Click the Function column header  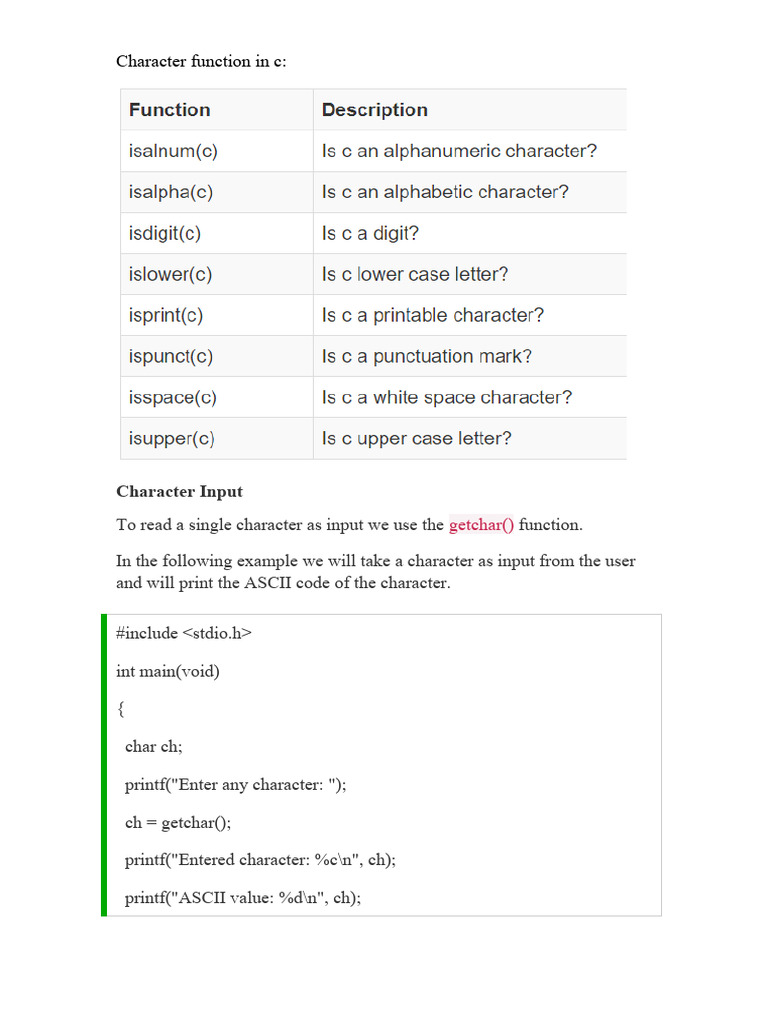[x=170, y=110]
